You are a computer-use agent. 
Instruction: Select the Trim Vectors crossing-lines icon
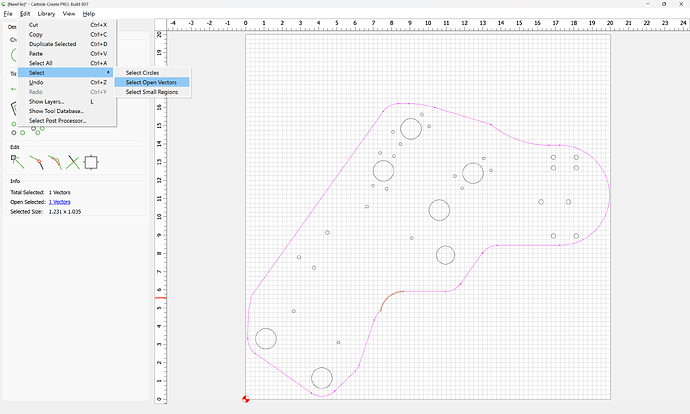tap(73, 162)
